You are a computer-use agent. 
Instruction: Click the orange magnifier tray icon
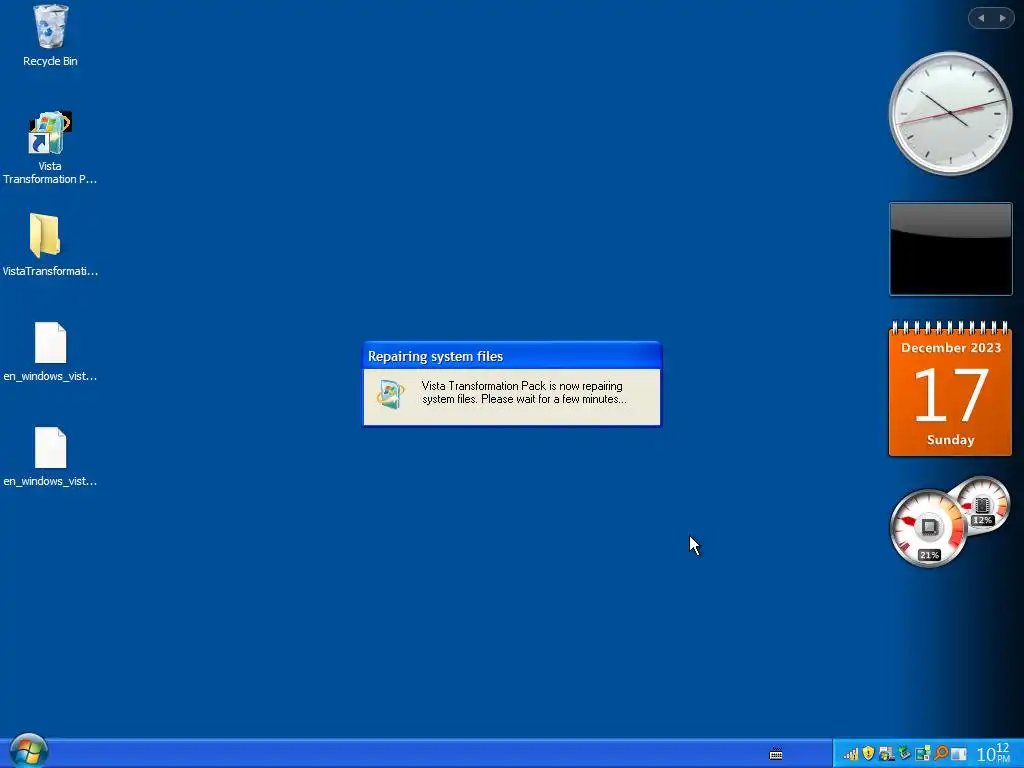940,754
